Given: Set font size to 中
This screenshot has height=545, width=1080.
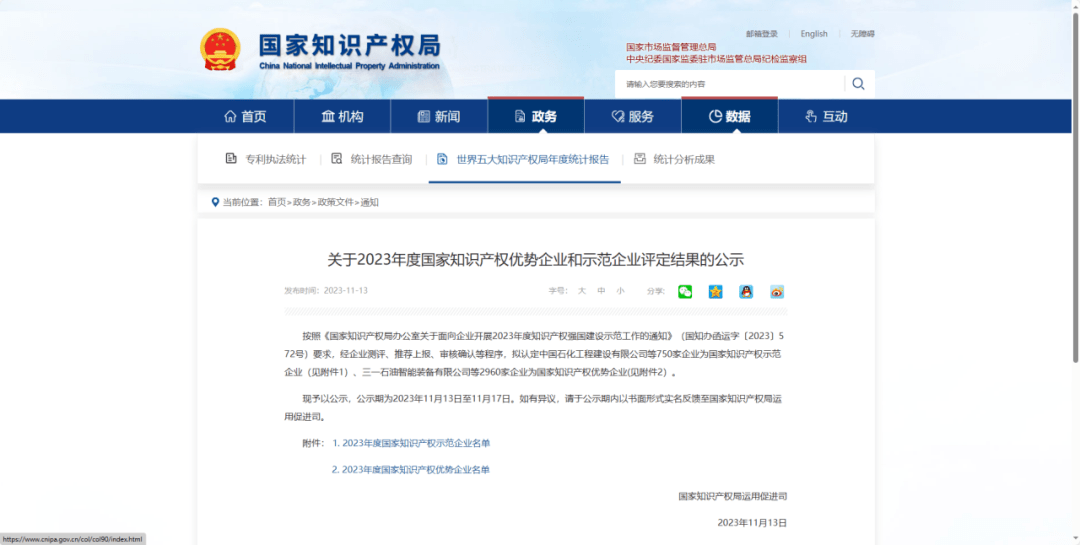Looking at the screenshot, I should click(x=601, y=291).
